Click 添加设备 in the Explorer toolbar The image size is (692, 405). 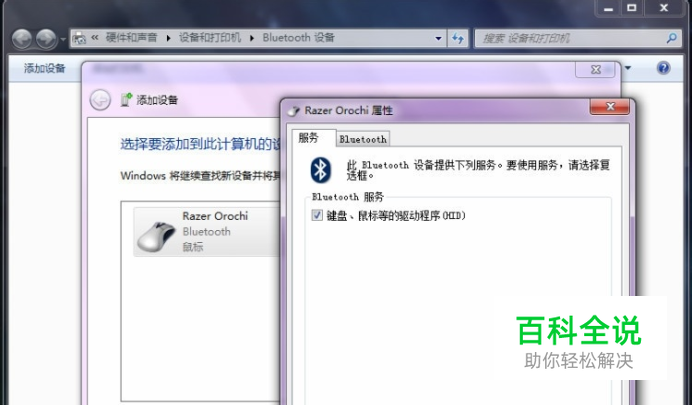click(x=45, y=68)
